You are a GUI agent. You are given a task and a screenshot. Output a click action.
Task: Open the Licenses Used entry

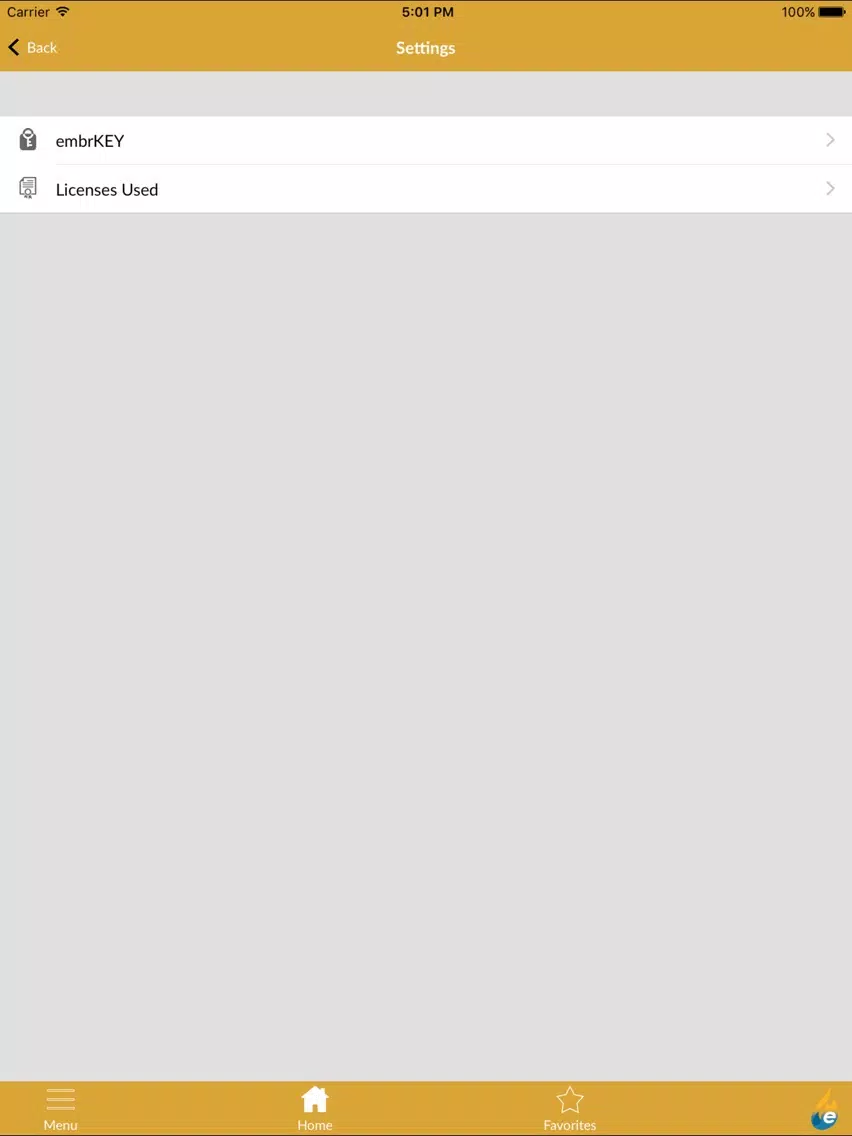(x=426, y=189)
